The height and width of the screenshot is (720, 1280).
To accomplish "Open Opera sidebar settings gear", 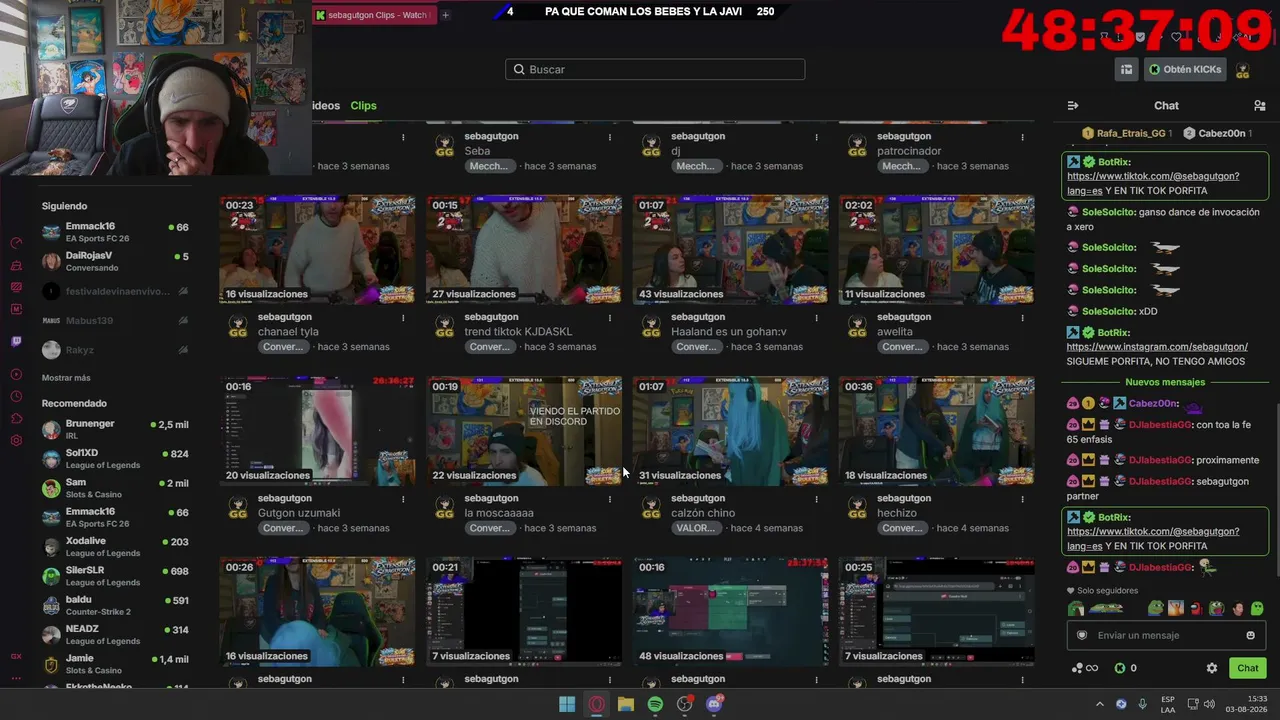I will pos(16,440).
